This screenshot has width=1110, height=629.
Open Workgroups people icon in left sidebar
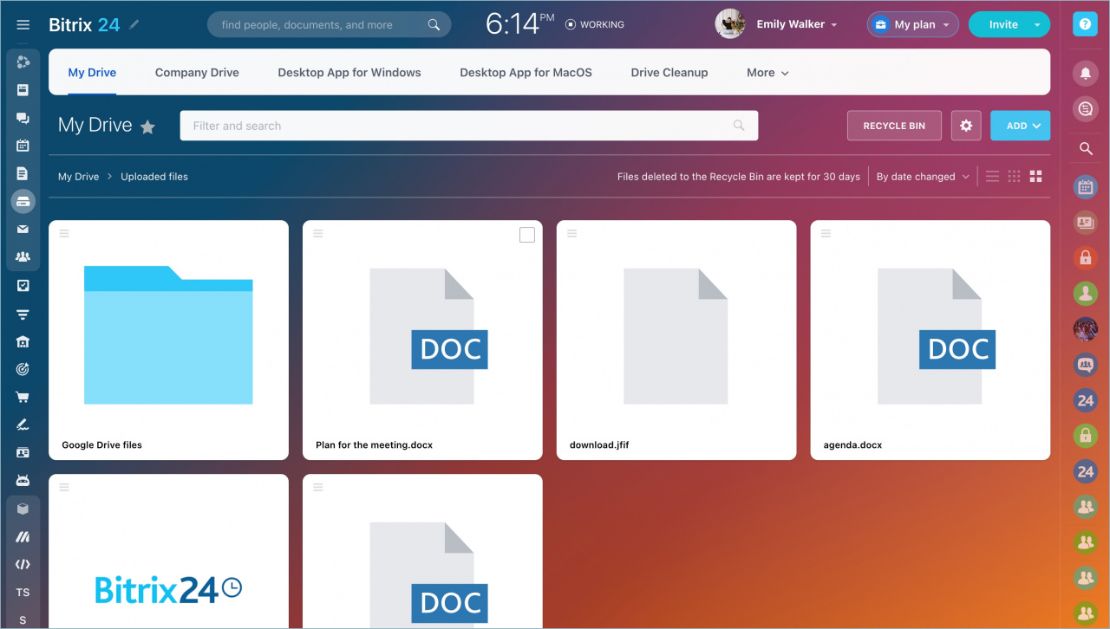click(x=23, y=257)
